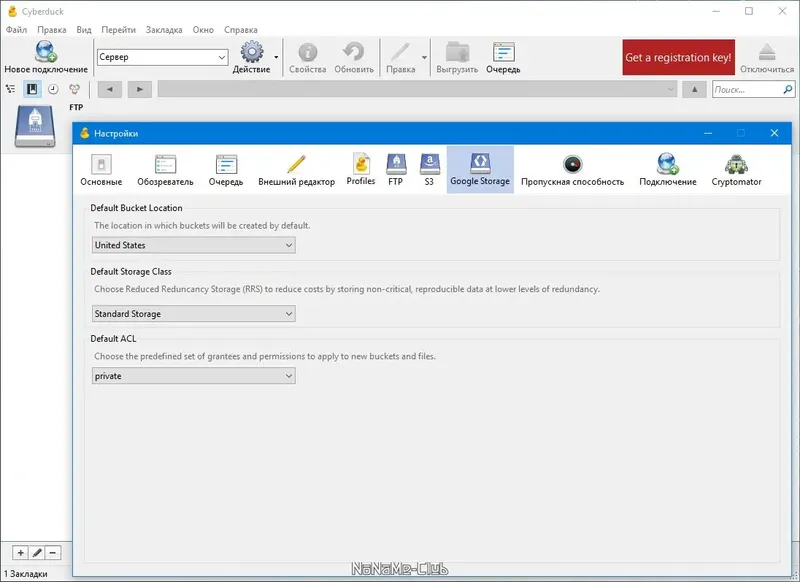Viewport: 800px width, 582px height.
Task: Click the navigate back arrow button
Action: click(109, 89)
